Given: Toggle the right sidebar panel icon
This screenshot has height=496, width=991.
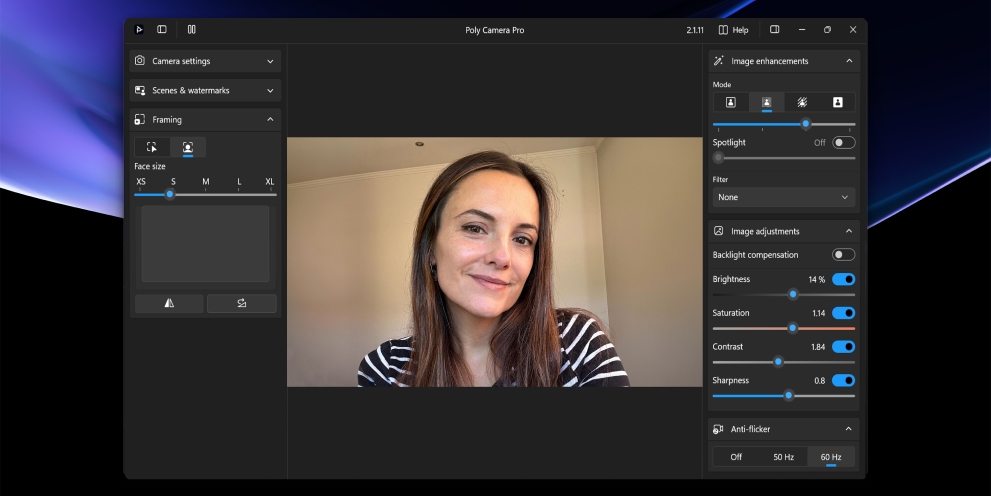Looking at the screenshot, I should (774, 30).
